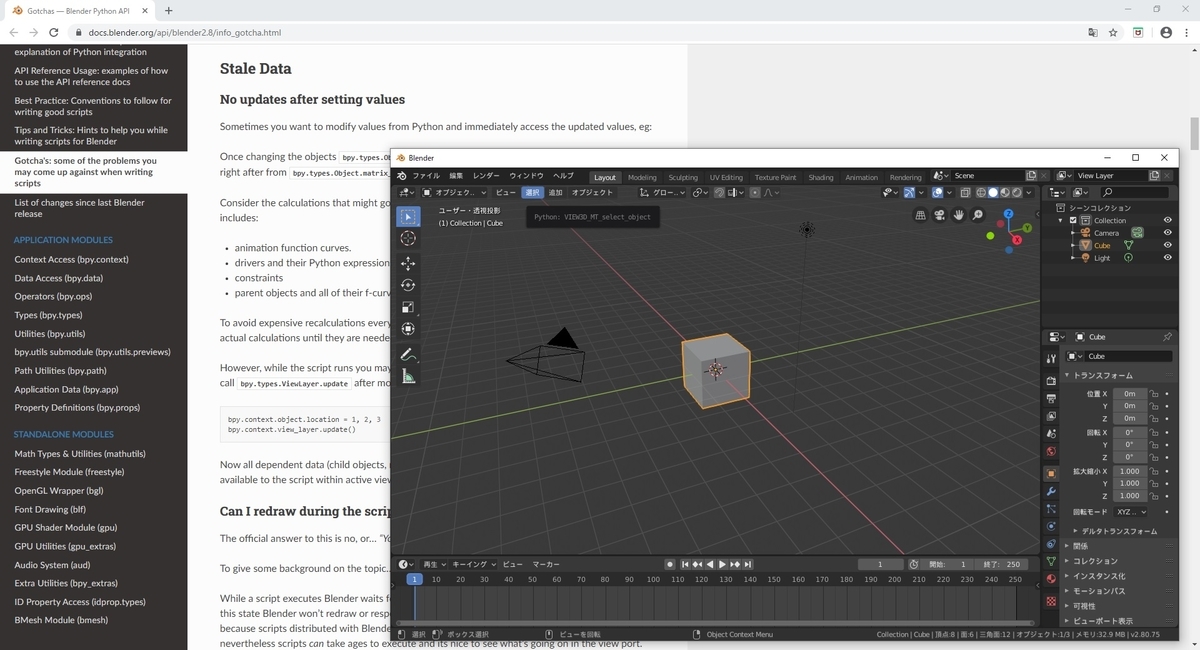Toggle Collection exclude checkbox in outliner
This screenshot has width=1200, height=650.
pos(1073,220)
